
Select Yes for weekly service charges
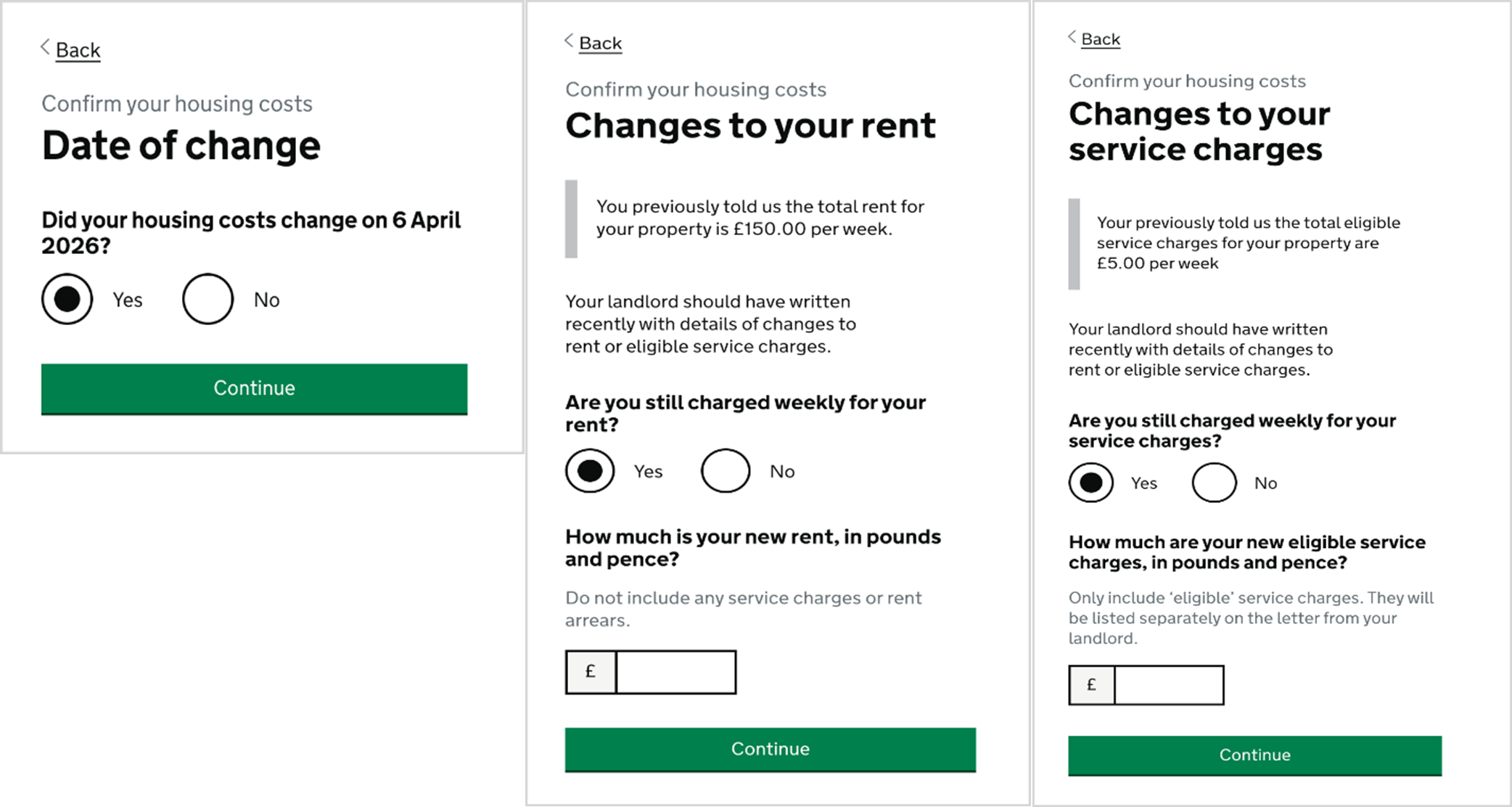1090,482
